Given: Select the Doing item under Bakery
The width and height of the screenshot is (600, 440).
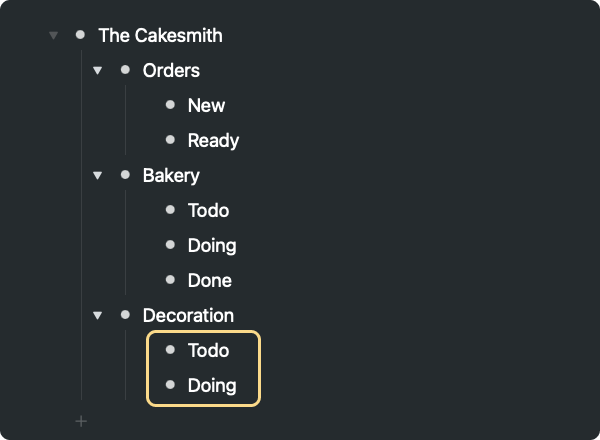Looking at the screenshot, I should point(212,246).
